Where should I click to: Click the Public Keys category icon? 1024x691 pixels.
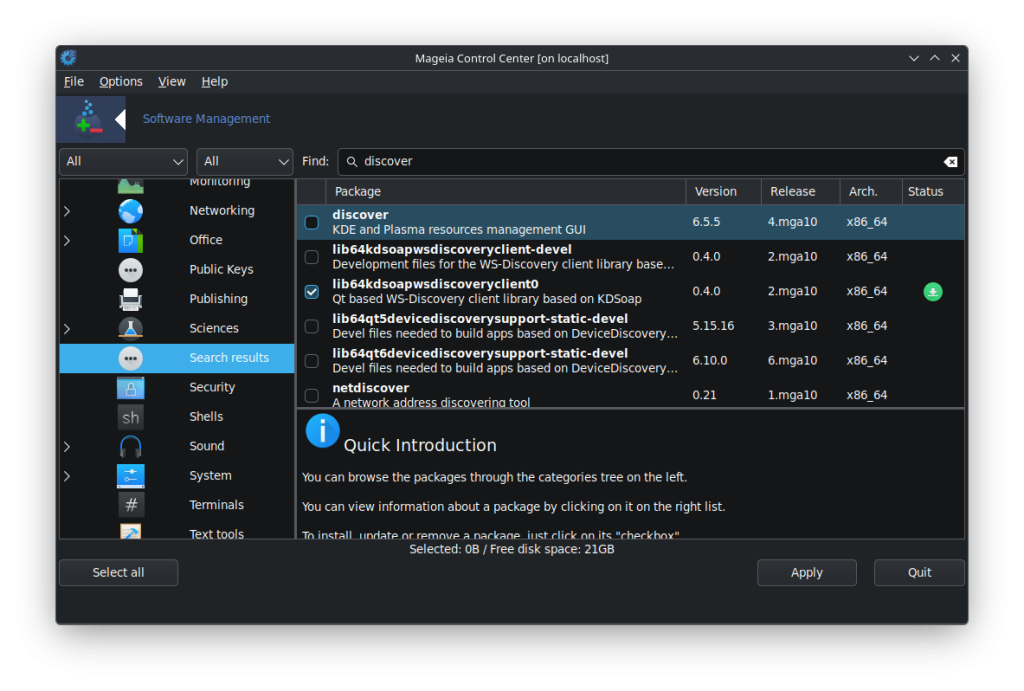tap(131, 270)
